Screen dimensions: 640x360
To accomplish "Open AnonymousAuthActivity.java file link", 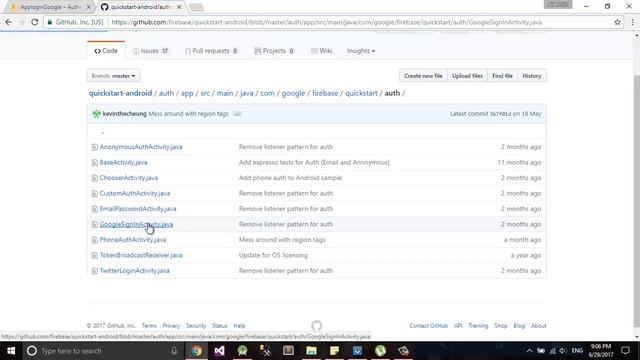I will (x=141, y=147).
